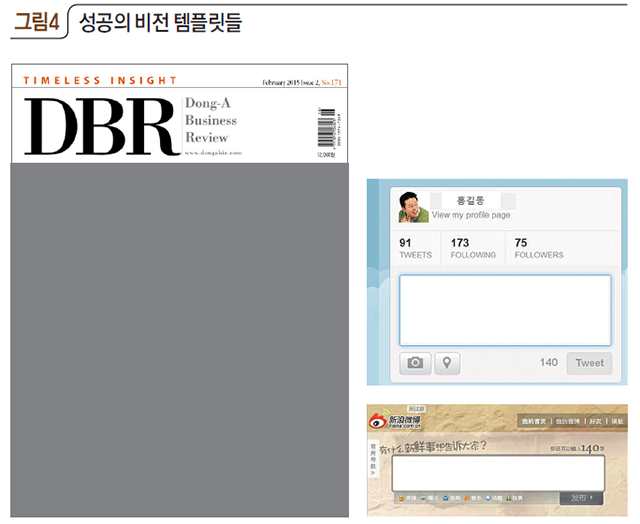640x524 pixels.
Task: Click the user name '홍길동'
Action: coord(470,200)
